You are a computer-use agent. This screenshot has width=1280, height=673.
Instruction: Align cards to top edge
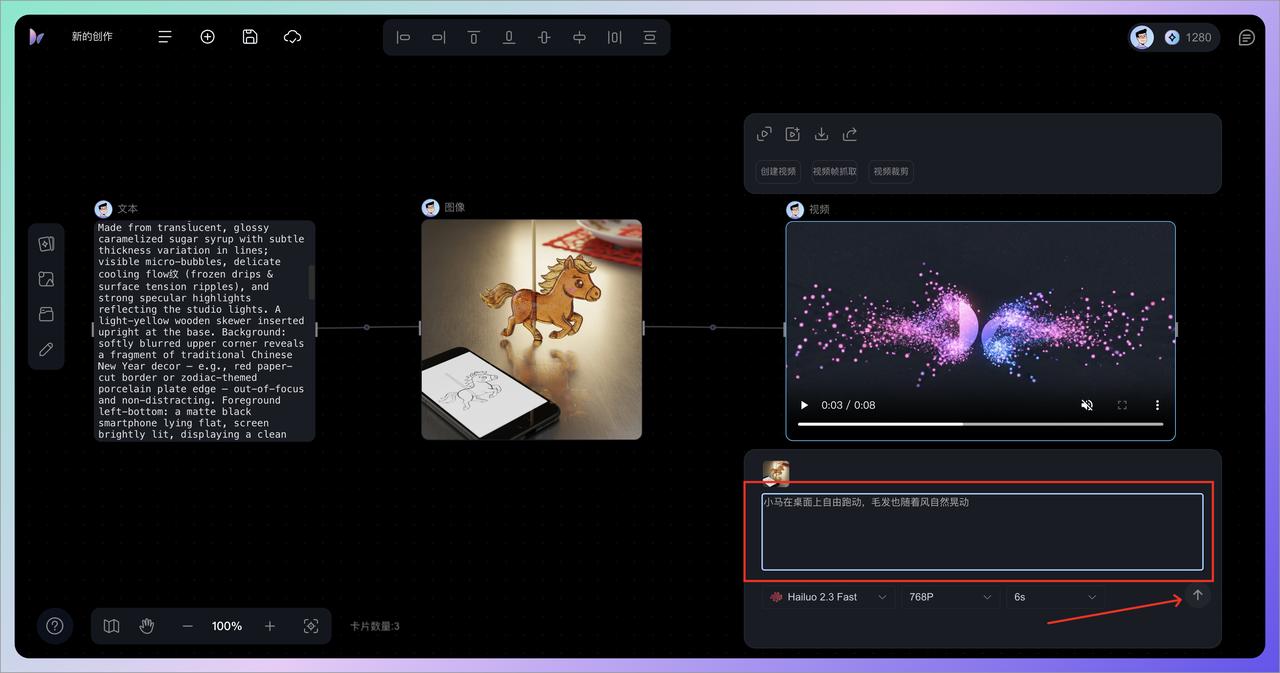pyautogui.click(x=474, y=37)
